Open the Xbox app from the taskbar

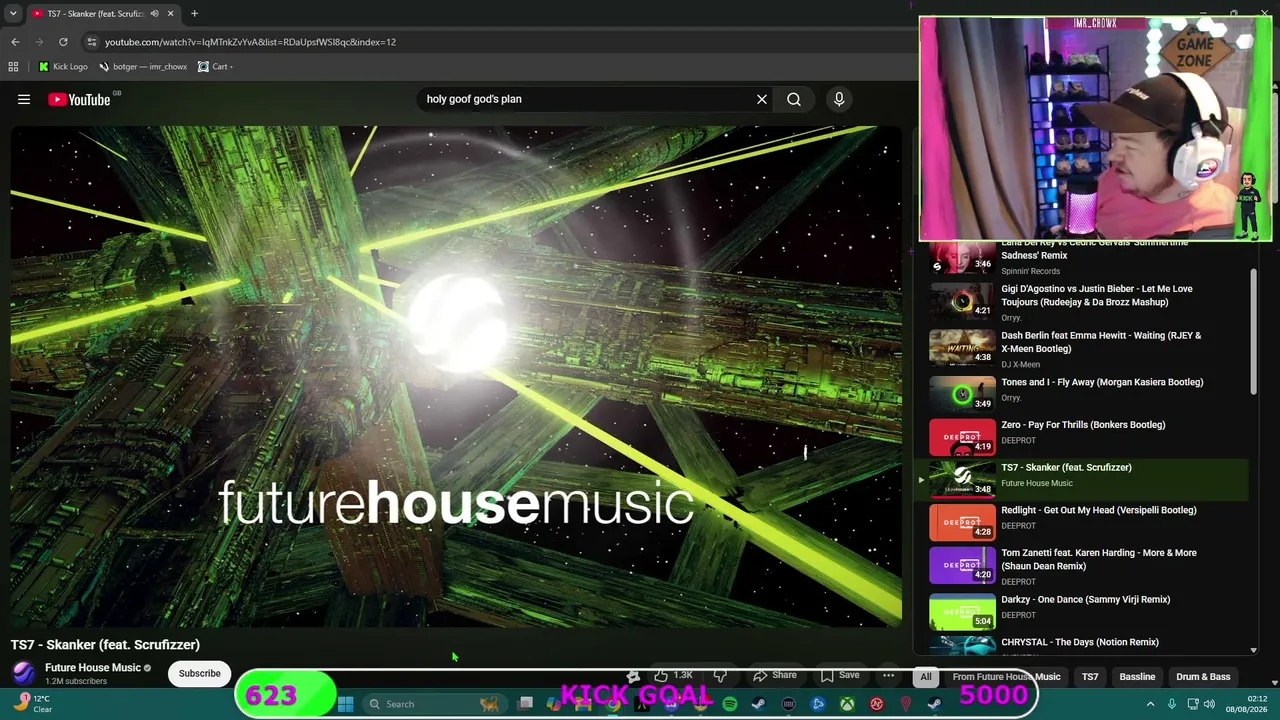click(x=847, y=704)
